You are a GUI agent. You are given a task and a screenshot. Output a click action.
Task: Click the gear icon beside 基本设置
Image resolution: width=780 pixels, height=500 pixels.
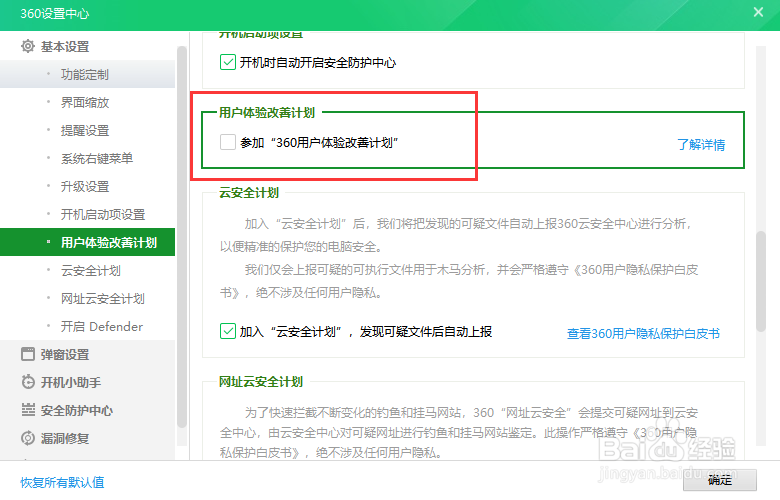click(x=28, y=46)
